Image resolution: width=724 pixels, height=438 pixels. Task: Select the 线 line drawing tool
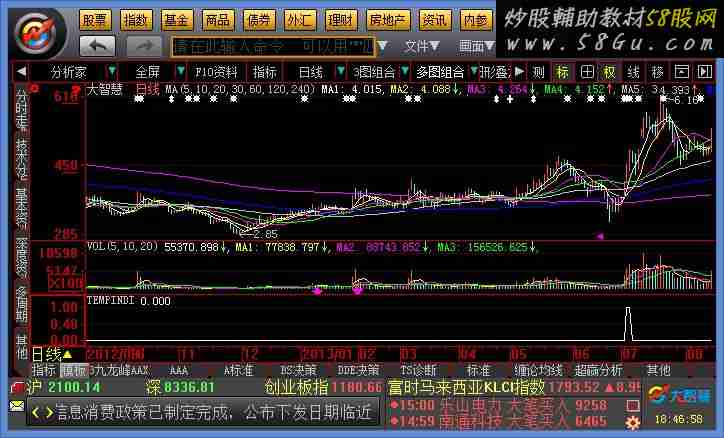click(633, 72)
